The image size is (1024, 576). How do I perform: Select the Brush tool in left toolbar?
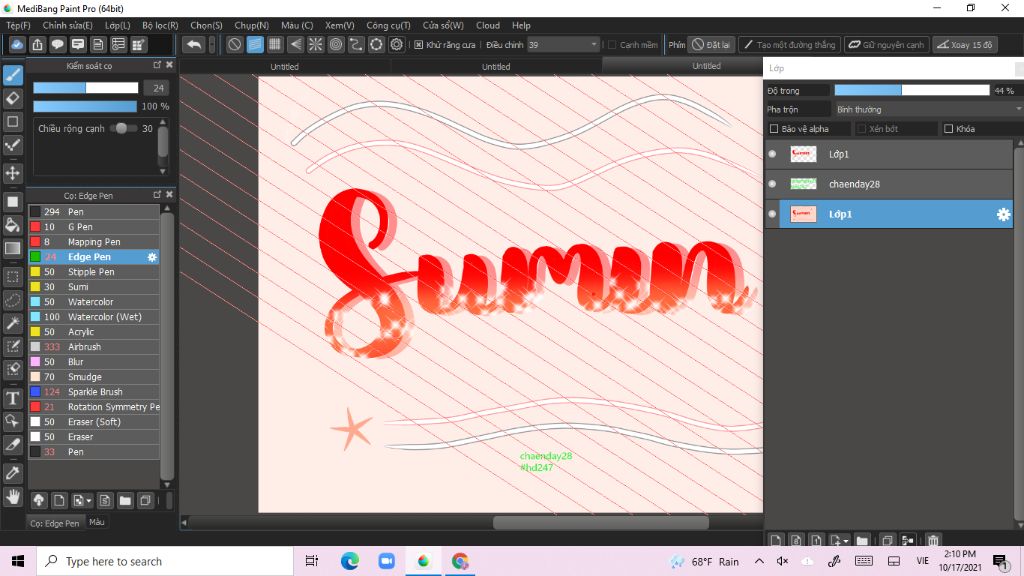pos(13,75)
